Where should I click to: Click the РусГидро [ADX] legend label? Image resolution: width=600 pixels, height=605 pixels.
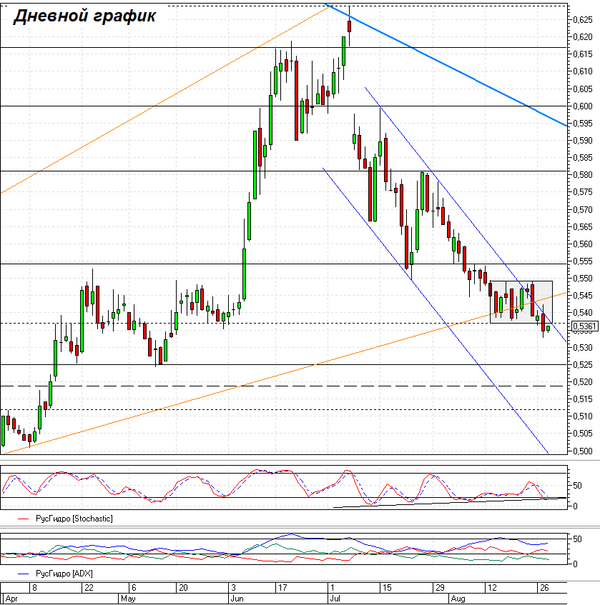tap(64, 574)
